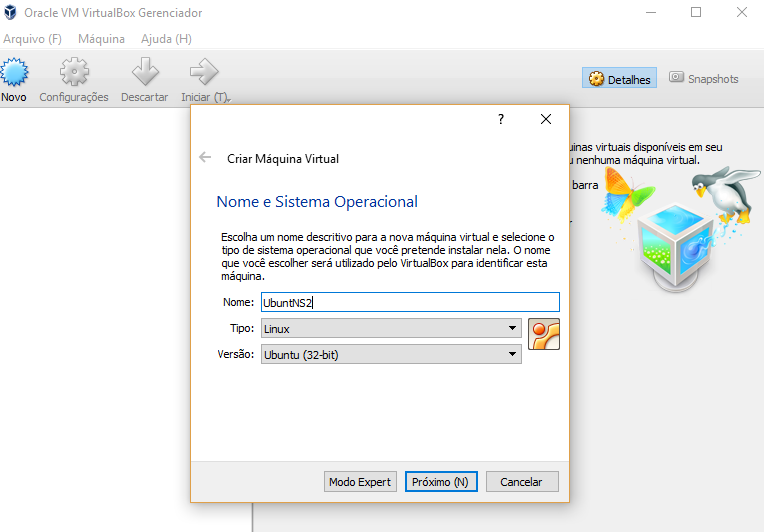764x532 pixels.
Task: Open the Tipo dropdown showing Linux
Action: click(391, 328)
